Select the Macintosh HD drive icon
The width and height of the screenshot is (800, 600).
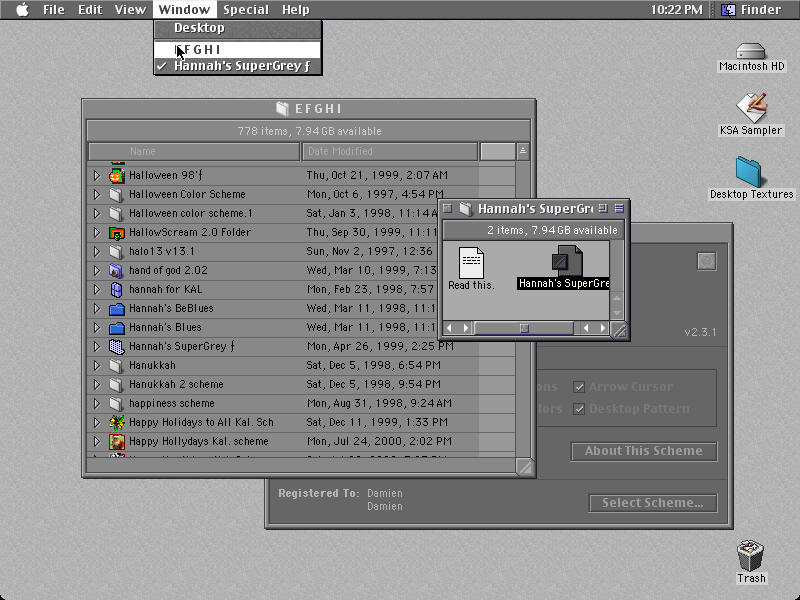click(751, 51)
